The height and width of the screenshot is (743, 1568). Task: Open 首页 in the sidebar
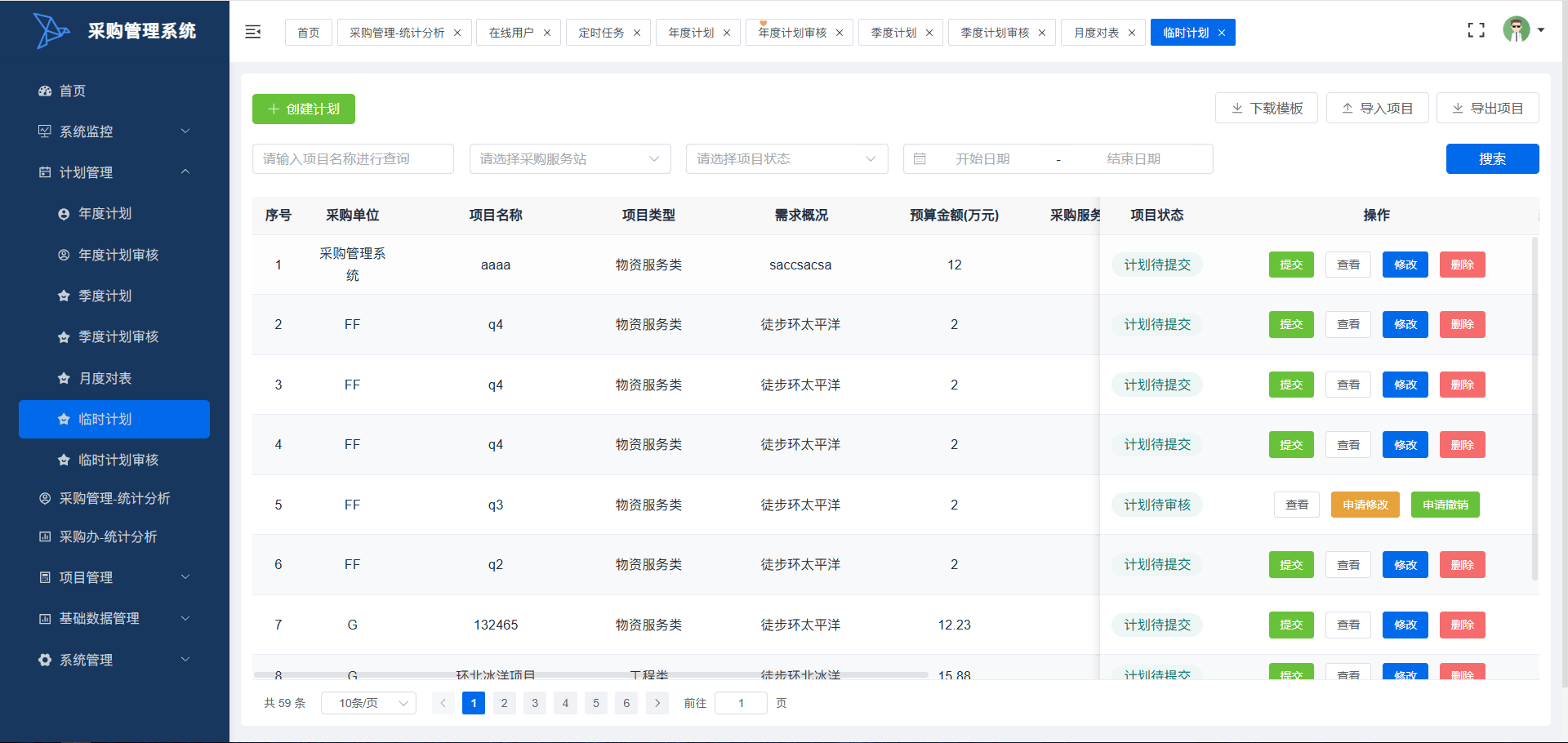coord(114,91)
